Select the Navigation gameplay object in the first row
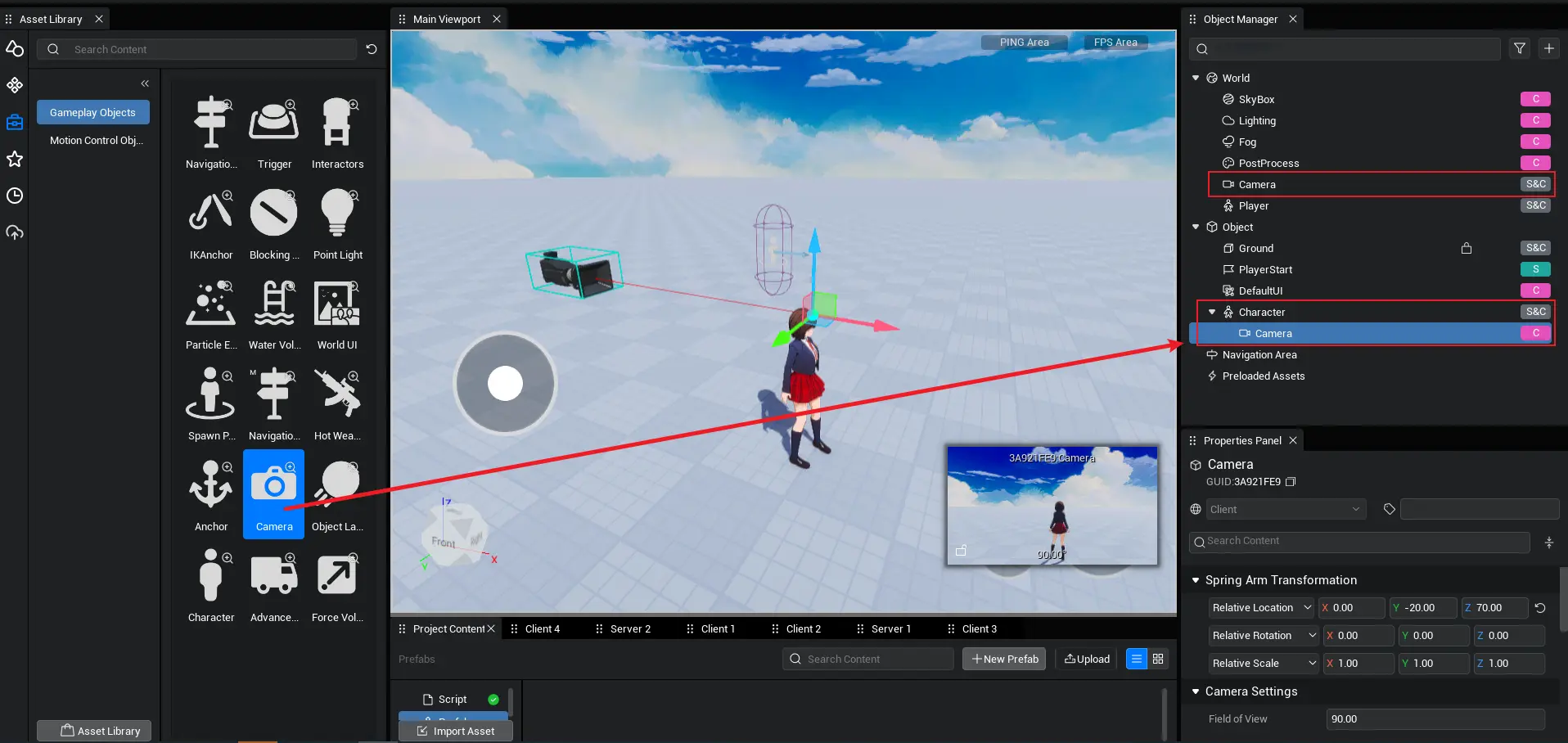 coord(211,133)
